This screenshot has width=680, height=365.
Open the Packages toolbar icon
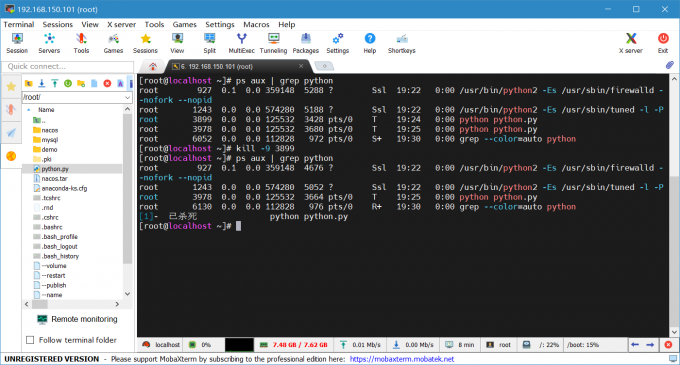point(306,43)
